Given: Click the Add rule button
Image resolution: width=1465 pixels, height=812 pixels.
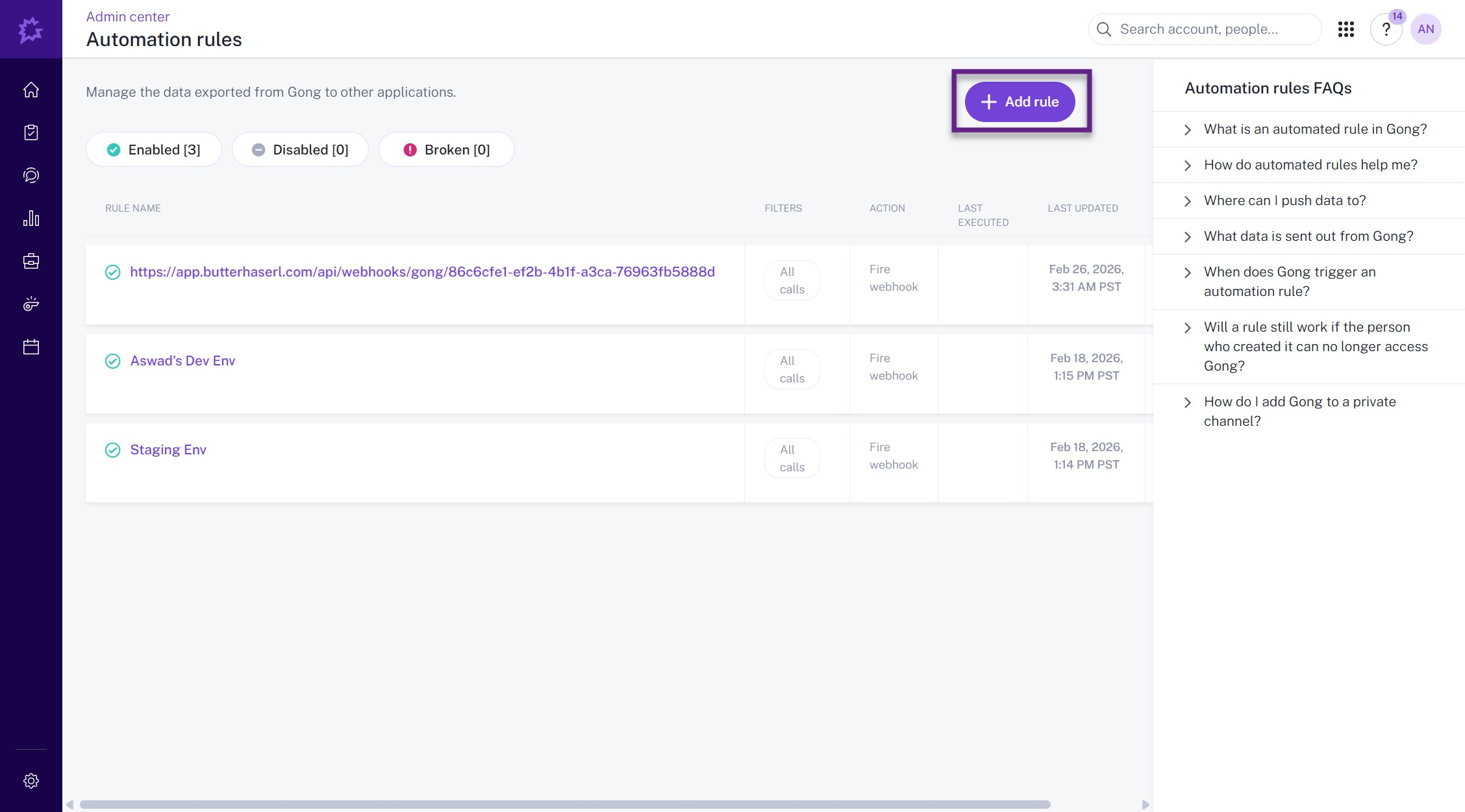Looking at the screenshot, I should 1020,102.
